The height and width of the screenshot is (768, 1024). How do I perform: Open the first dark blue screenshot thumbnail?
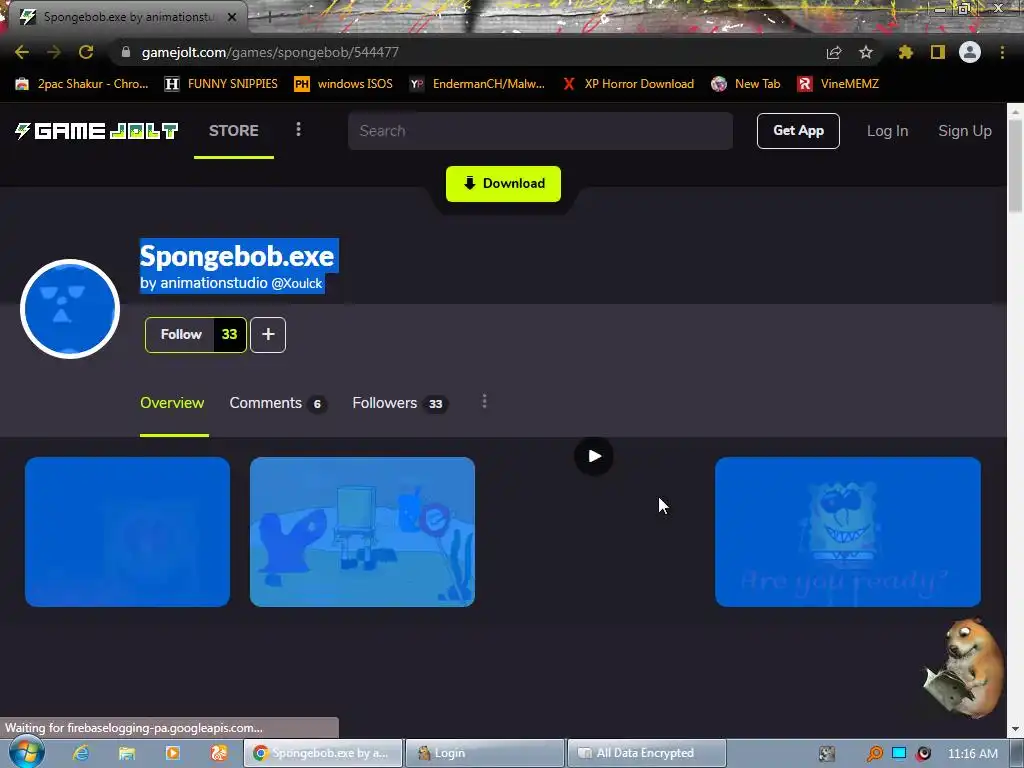point(127,532)
